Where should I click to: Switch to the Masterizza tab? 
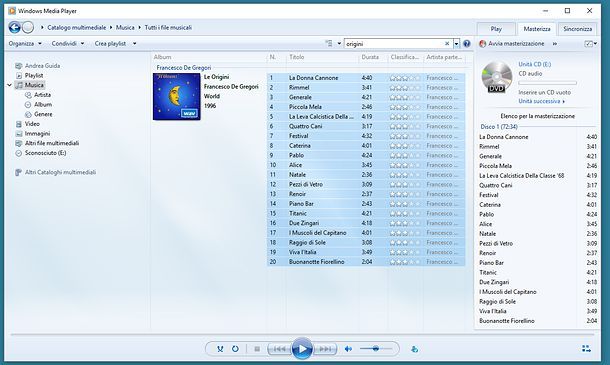tap(537, 29)
